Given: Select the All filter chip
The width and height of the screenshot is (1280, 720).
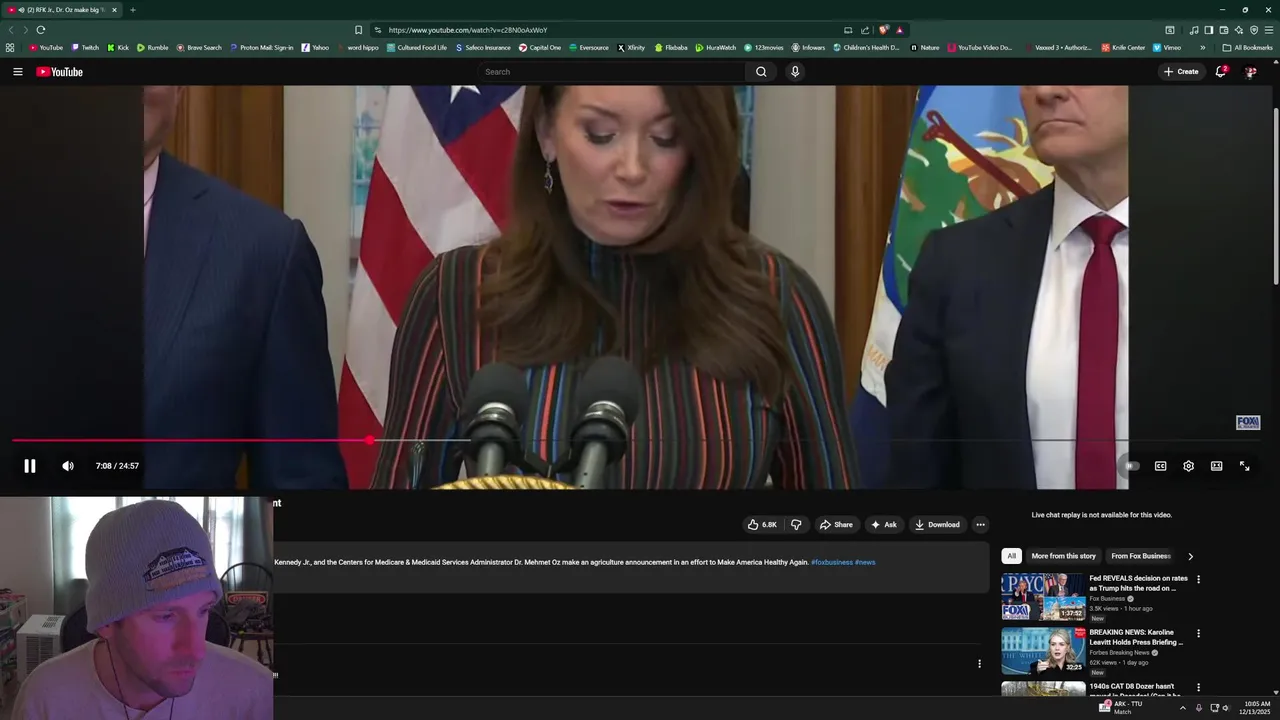Looking at the screenshot, I should [x=1011, y=556].
